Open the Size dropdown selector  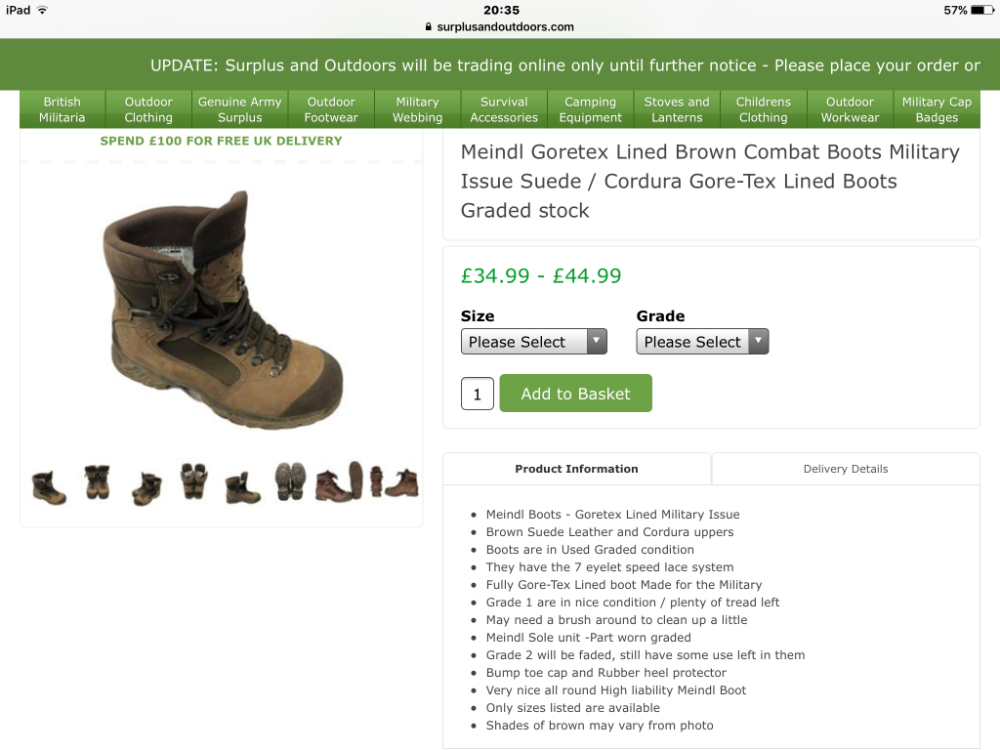[x=533, y=341]
